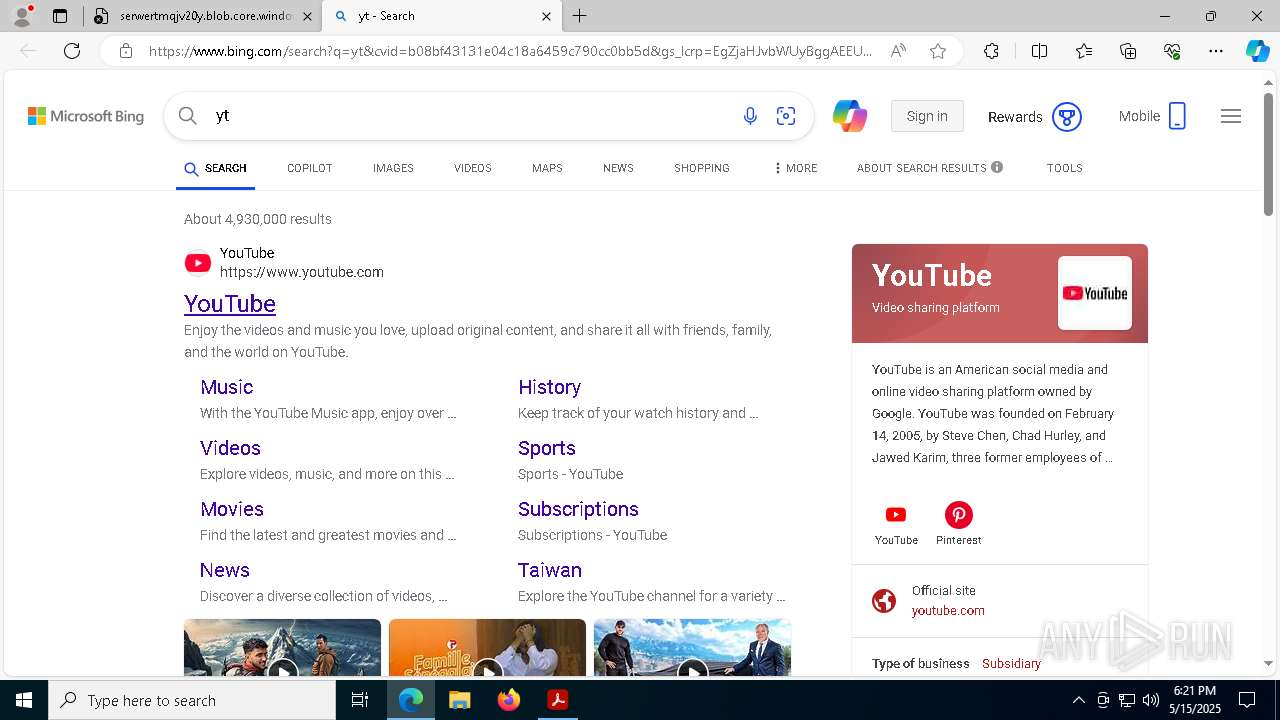Play the Famille video thumbnail
This screenshot has width=1280, height=720.
point(487,648)
